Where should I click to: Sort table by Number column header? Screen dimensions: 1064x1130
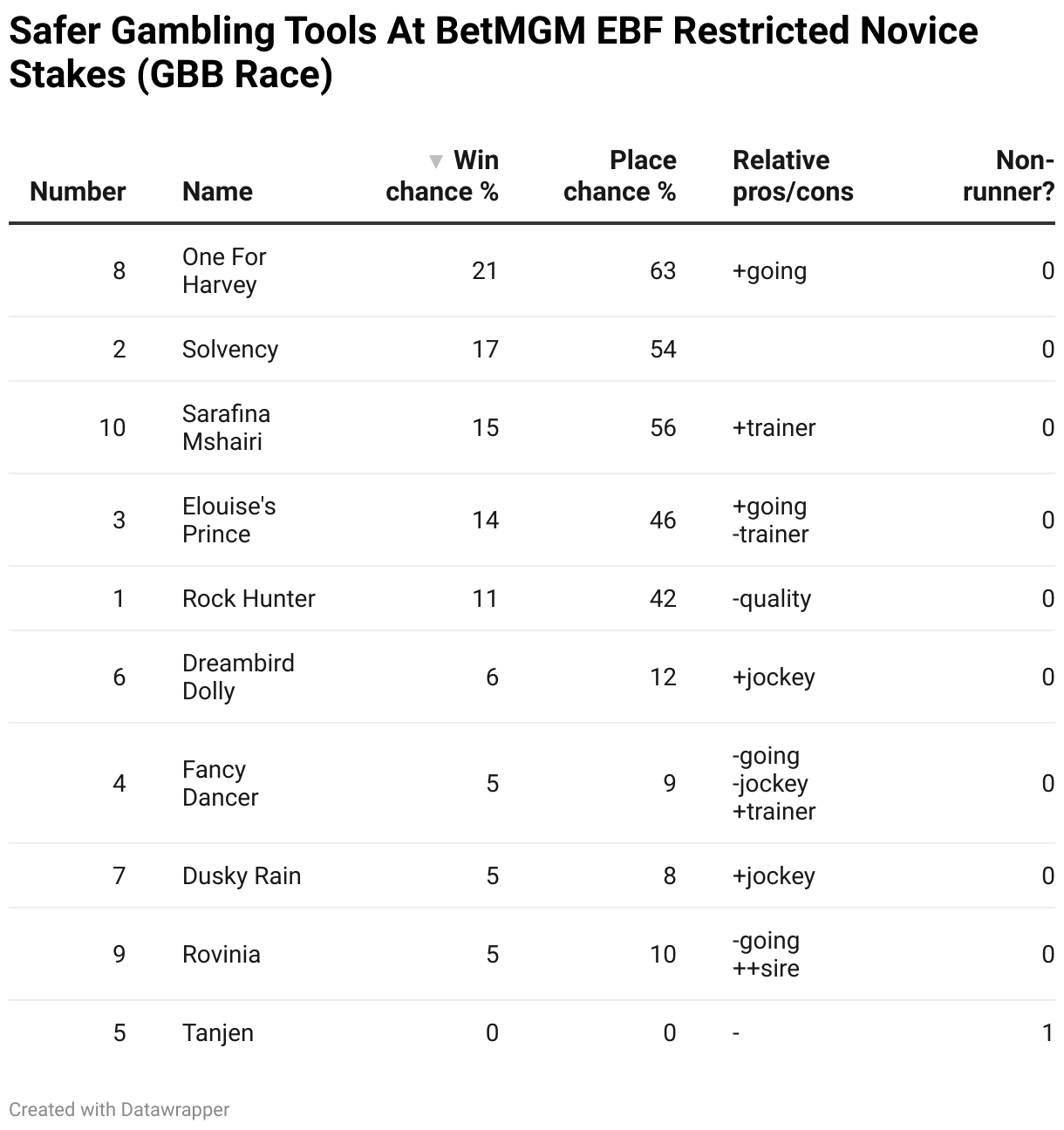click(x=78, y=191)
